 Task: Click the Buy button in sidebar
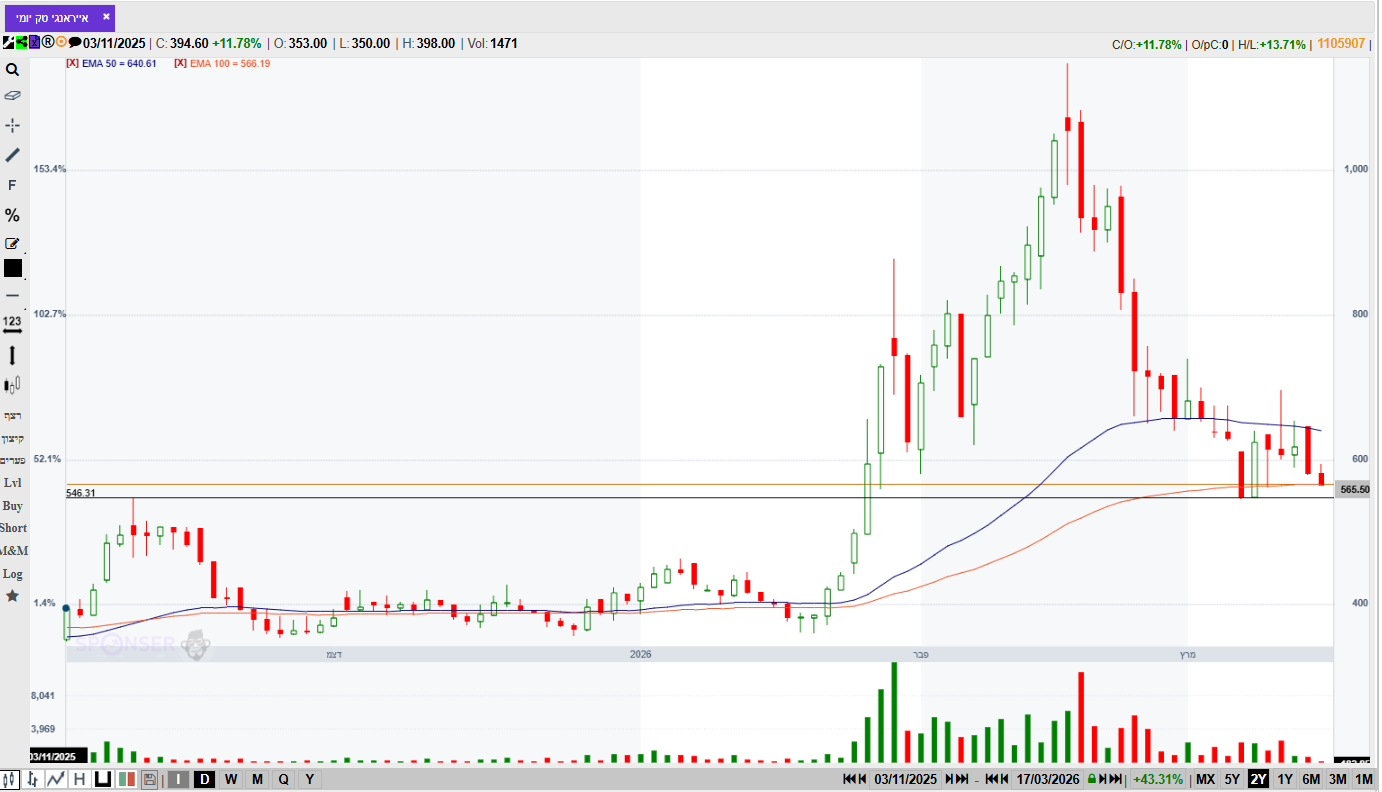(12, 505)
